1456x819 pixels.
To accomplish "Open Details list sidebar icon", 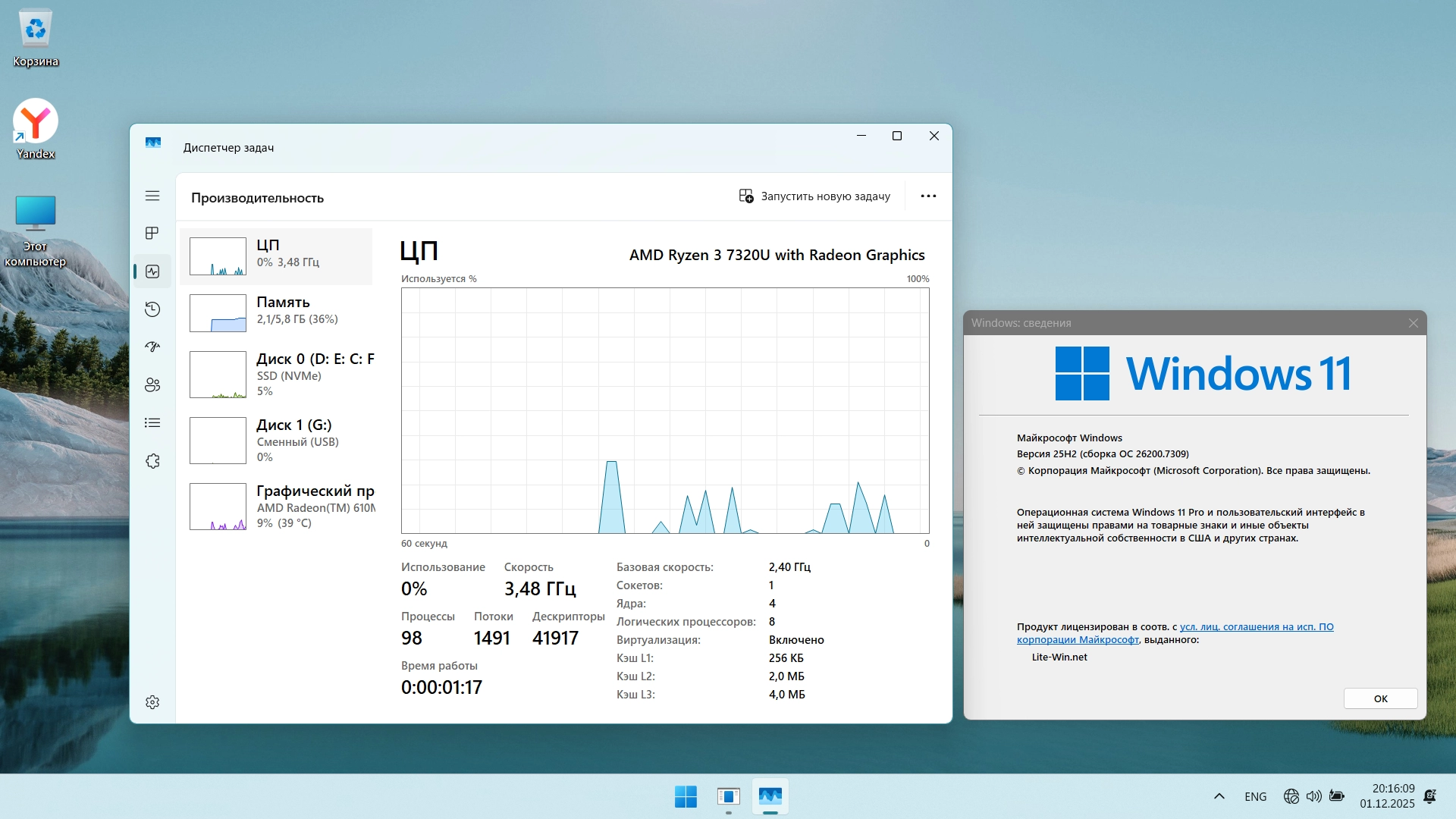I will pos(152,422).
